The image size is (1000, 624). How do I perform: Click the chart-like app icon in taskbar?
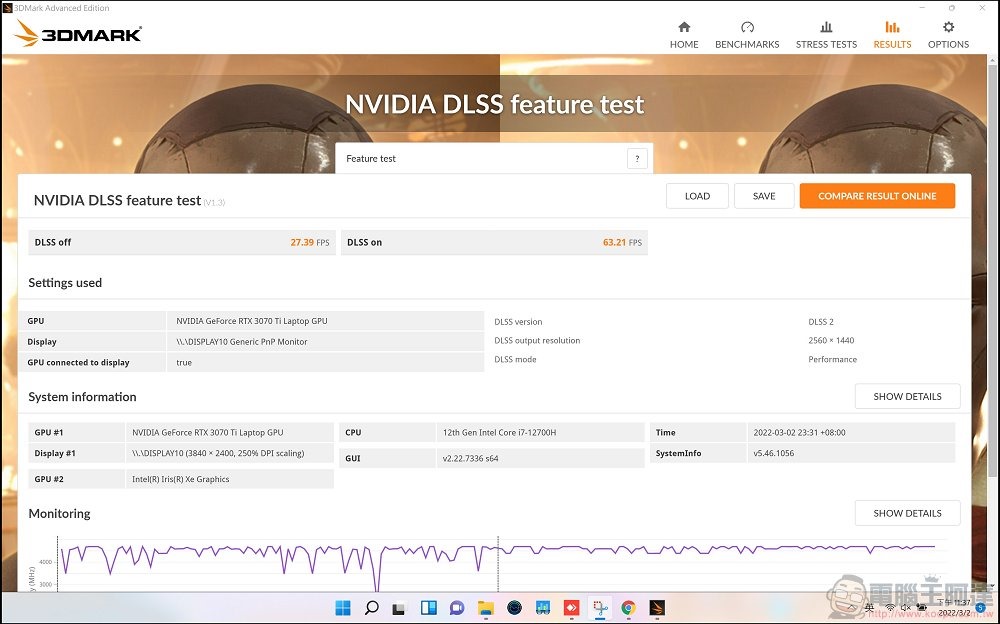point(543,608)
